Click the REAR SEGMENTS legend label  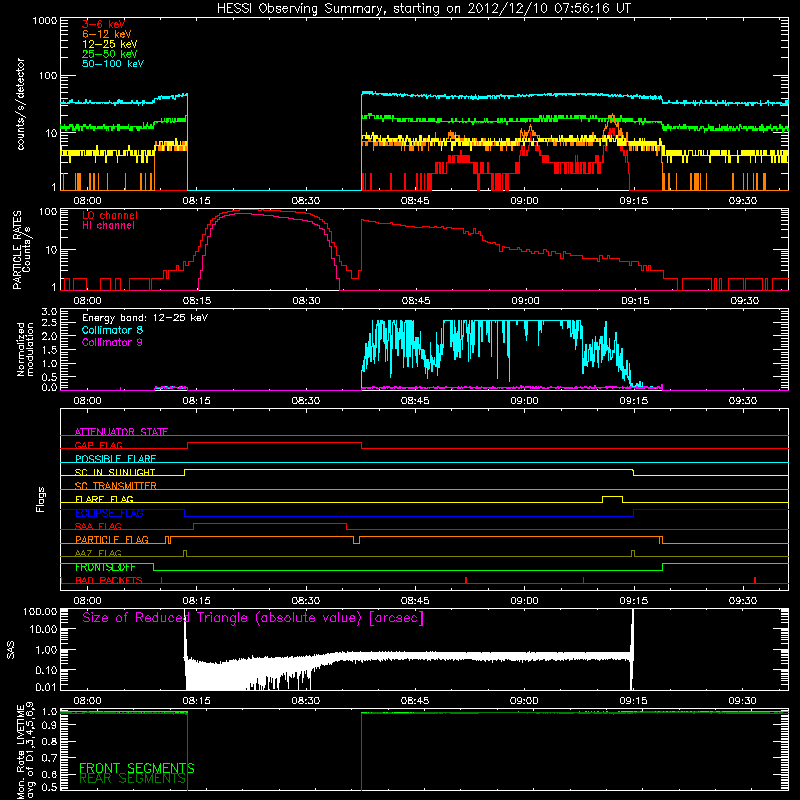[x=132, y=779]
